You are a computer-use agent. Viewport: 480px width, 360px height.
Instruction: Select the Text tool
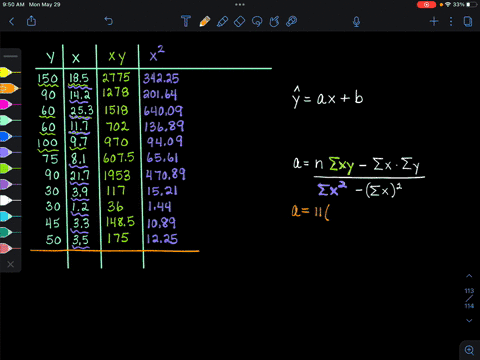186,21
